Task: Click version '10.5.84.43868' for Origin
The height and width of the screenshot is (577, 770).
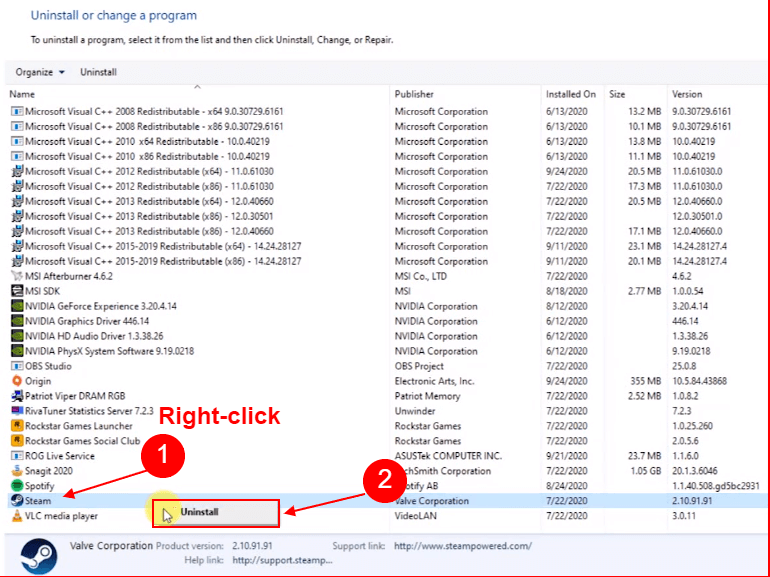Action: click(x=699, y=381)
